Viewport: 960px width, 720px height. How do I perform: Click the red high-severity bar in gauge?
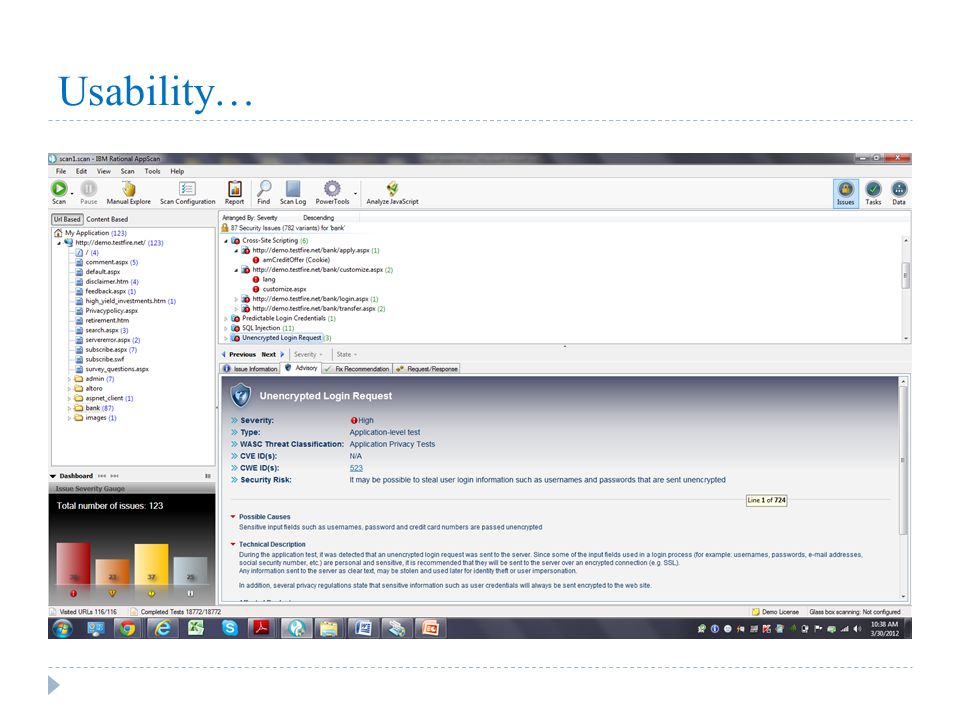click(x=73, y=564)
